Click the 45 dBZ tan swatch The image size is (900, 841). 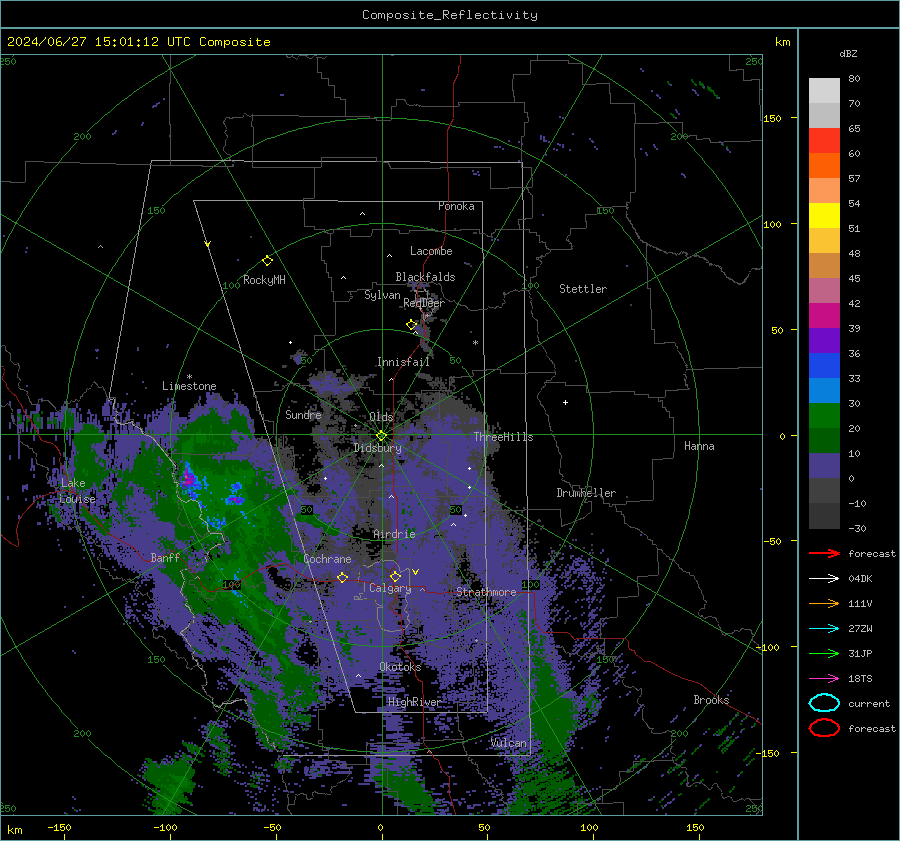click(x=824, y=265)
